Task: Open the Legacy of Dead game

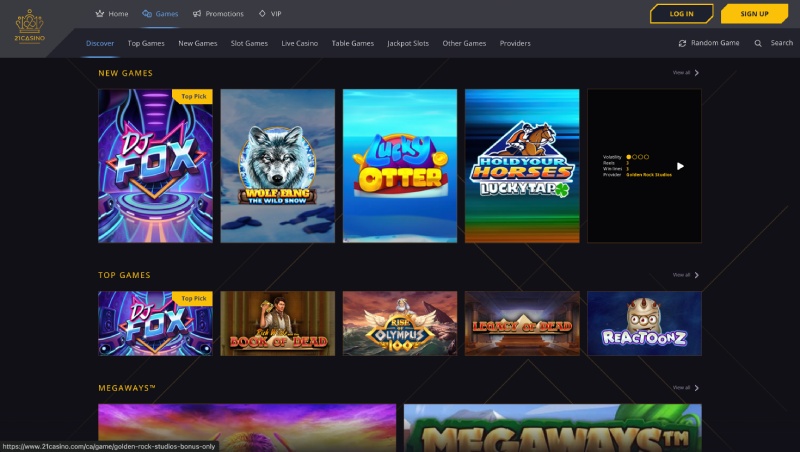Action: (522, 323)
